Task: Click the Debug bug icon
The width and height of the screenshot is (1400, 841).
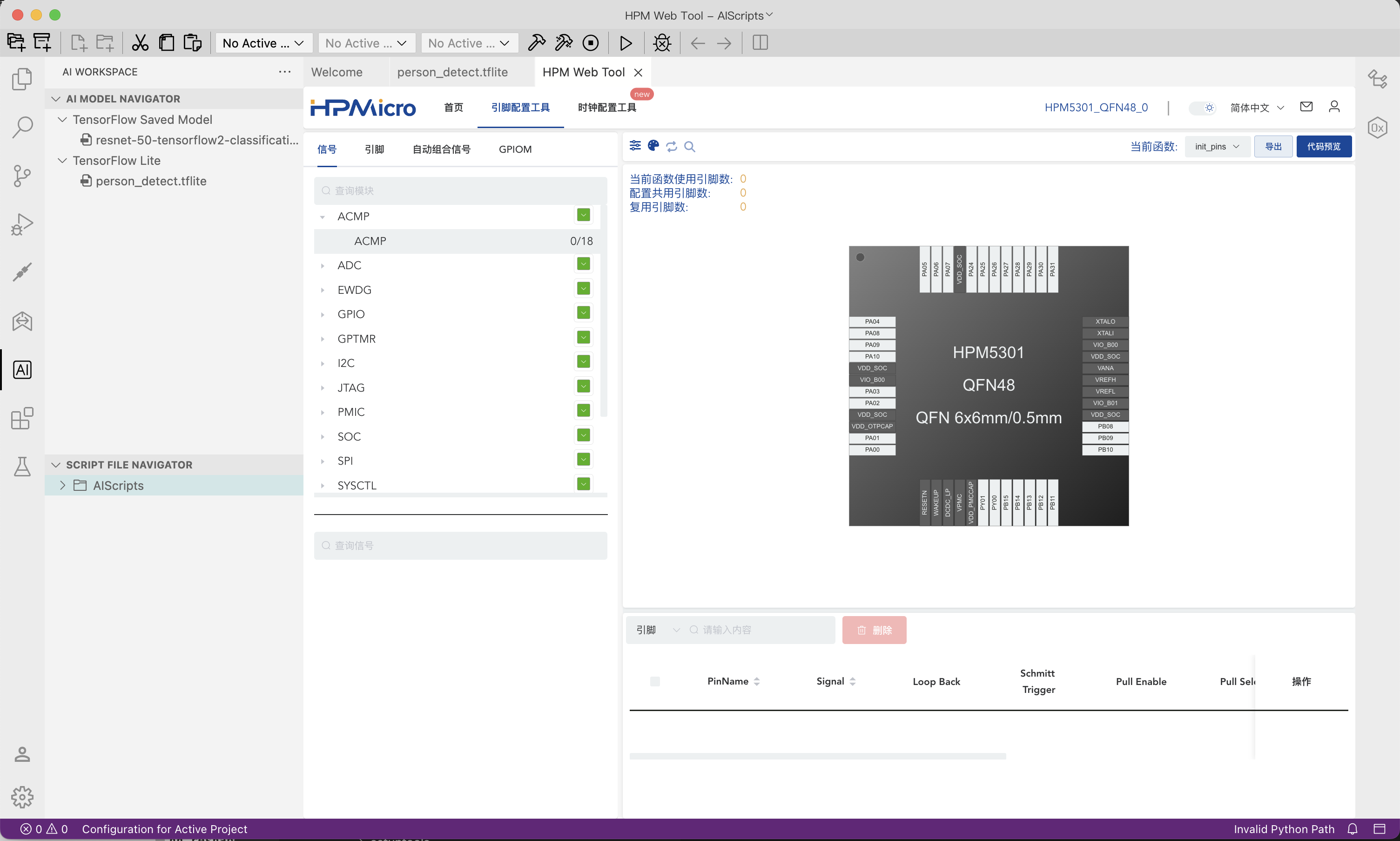Action: click(x=662, y=43)
